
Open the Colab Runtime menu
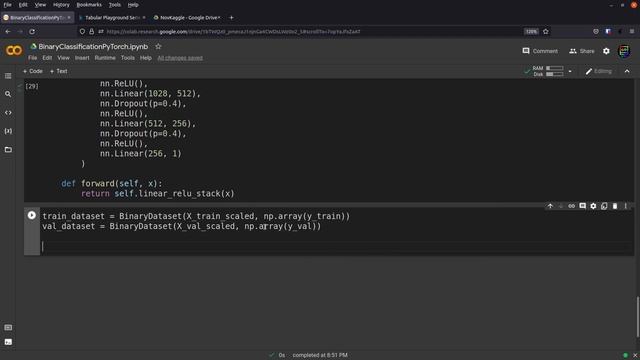coord(105,58)
